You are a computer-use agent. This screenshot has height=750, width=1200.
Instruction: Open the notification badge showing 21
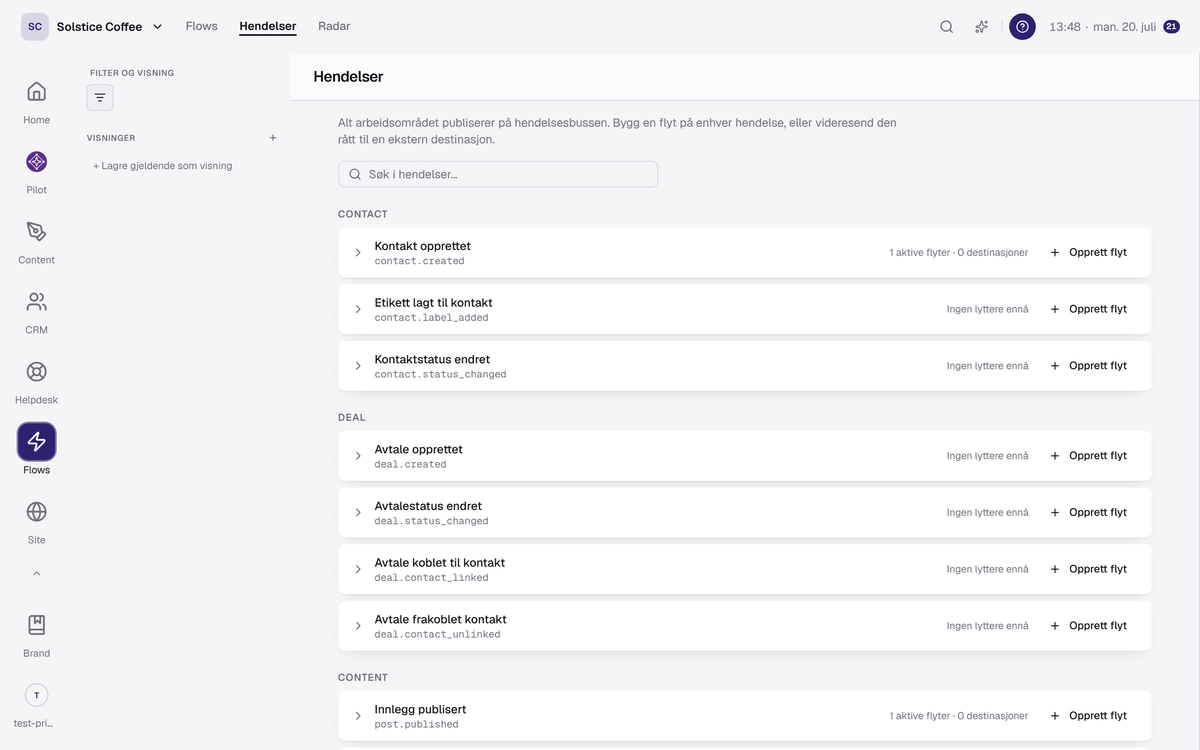coord(1171,27)
